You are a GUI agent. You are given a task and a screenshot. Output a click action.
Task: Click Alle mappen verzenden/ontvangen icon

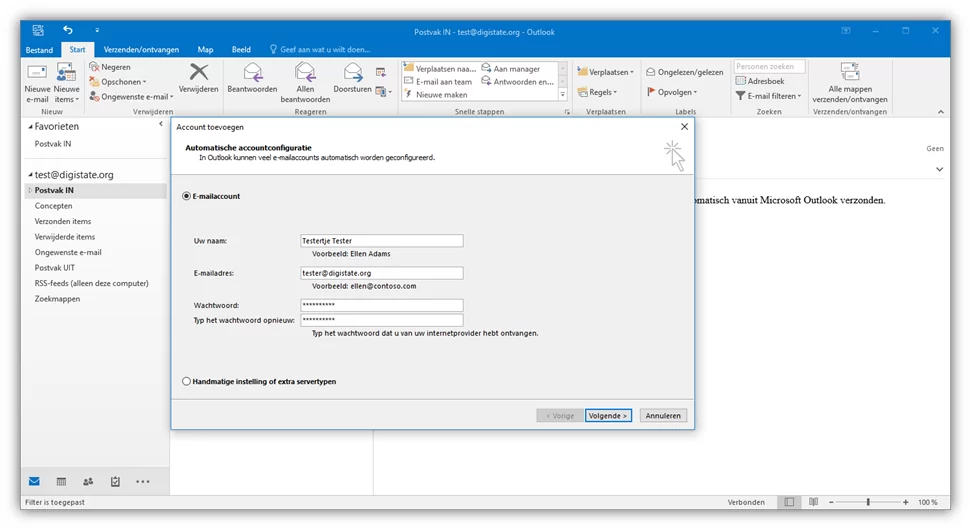coord(850,72)
